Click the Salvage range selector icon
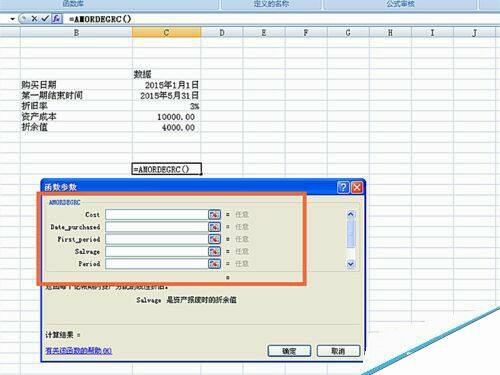 pyautogui.click(x=214, y=251)
